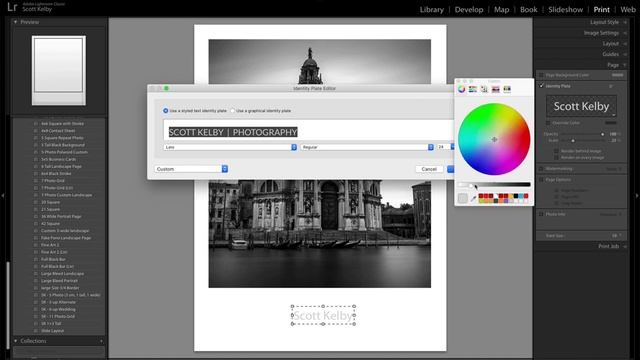Open the font size 24 dropdown
The image size is (640, 360).
tap(445, 147)
